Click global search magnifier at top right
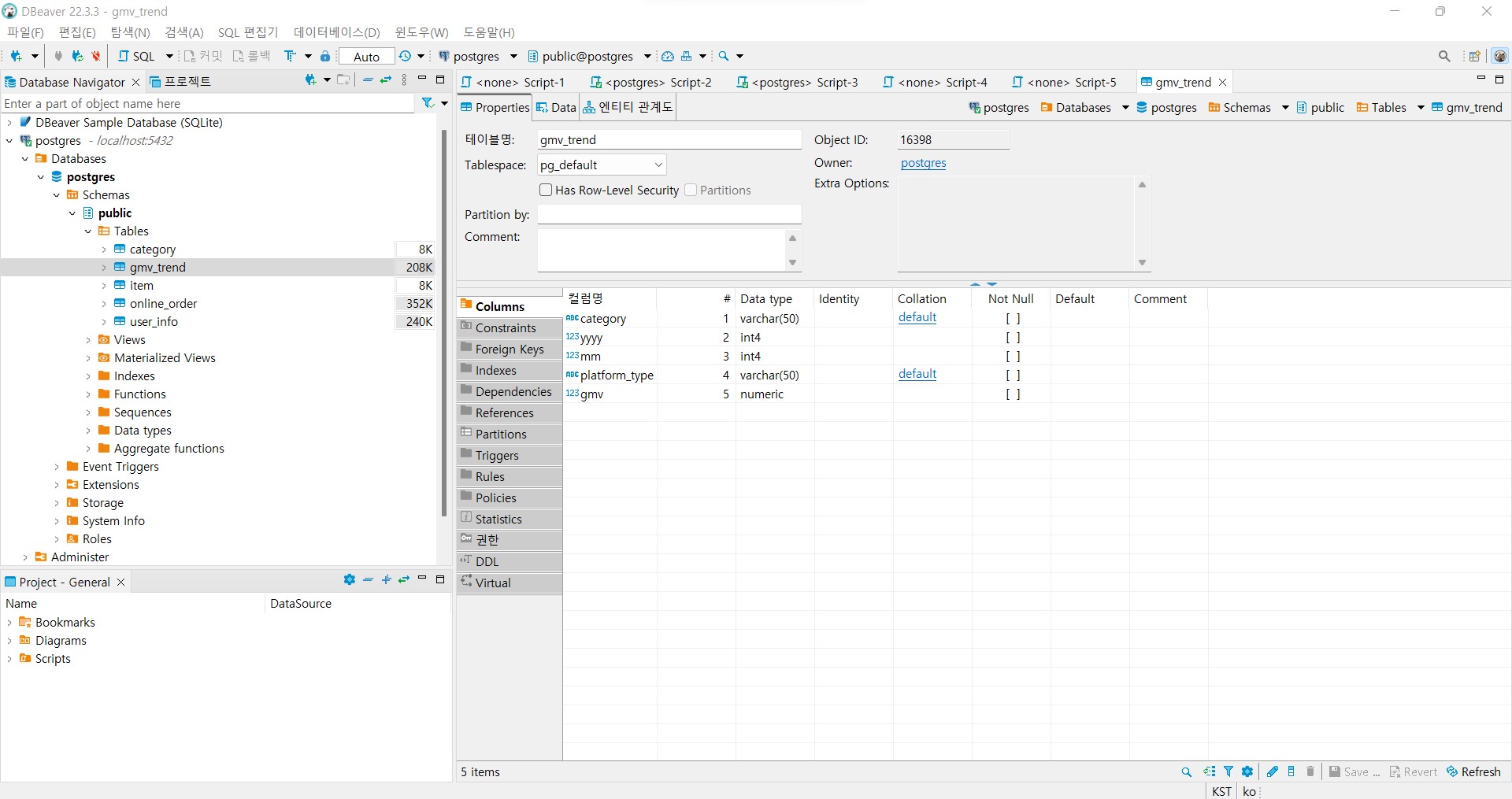1512x799 pixels. click(1444, 56)
